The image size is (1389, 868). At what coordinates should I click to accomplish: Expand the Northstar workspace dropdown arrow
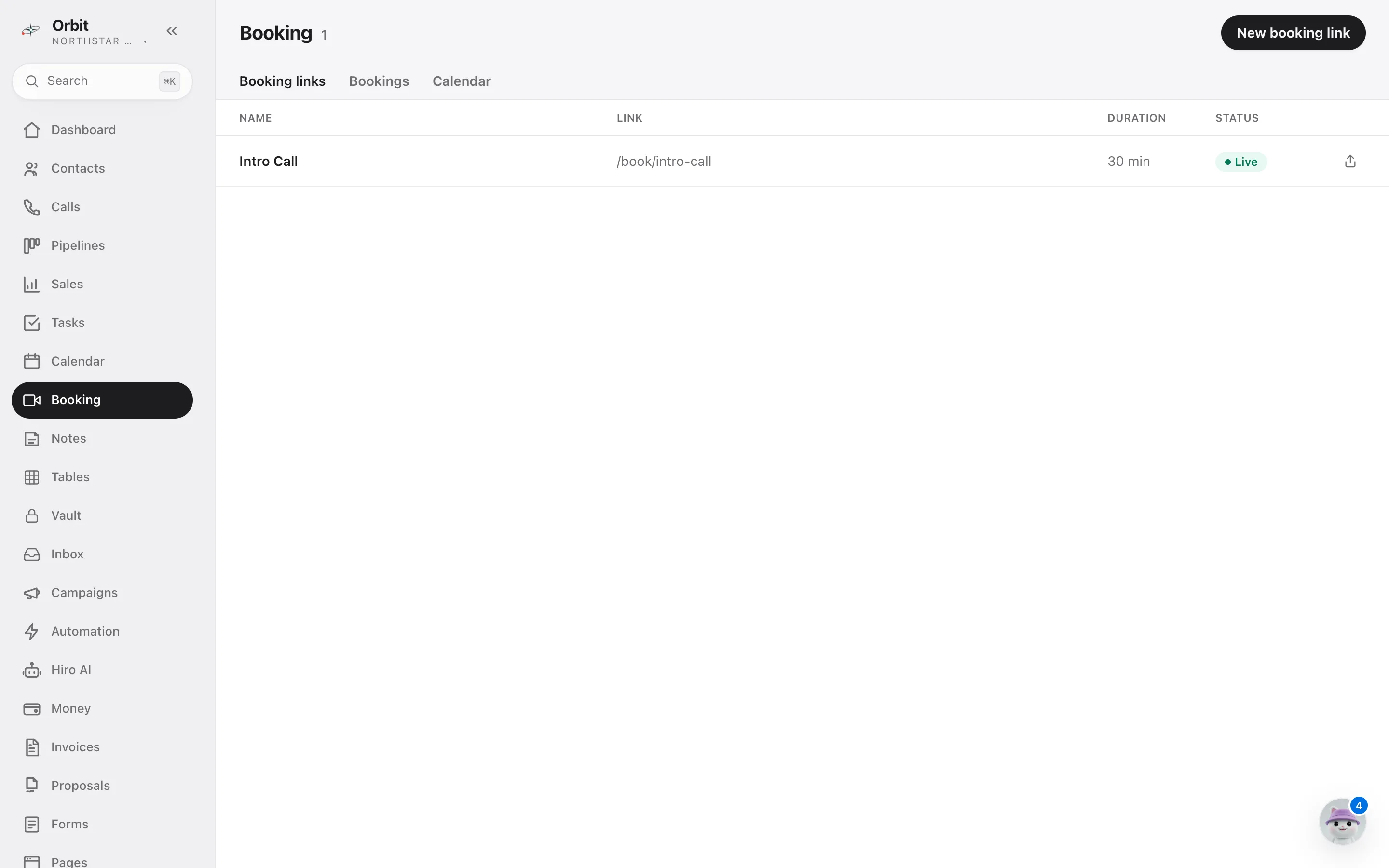point(145,41)
